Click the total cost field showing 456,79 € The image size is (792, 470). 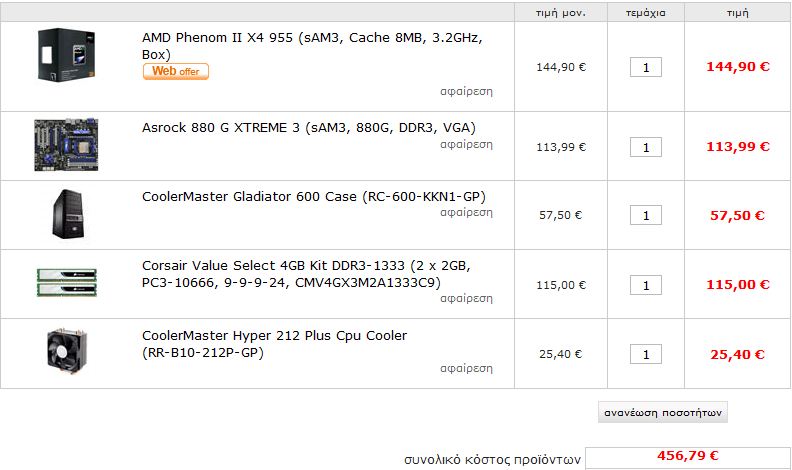pyautogui.click(x=687, y=457)
